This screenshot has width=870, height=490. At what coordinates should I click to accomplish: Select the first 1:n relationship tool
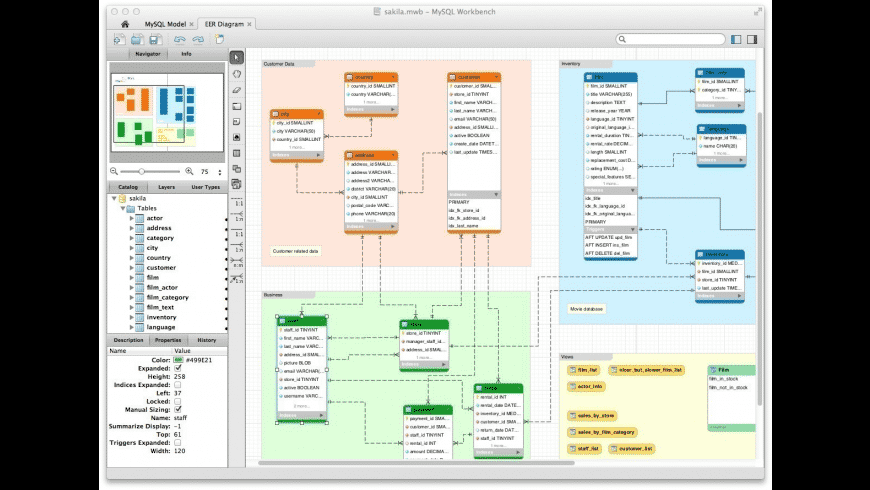tap(237, 218)
